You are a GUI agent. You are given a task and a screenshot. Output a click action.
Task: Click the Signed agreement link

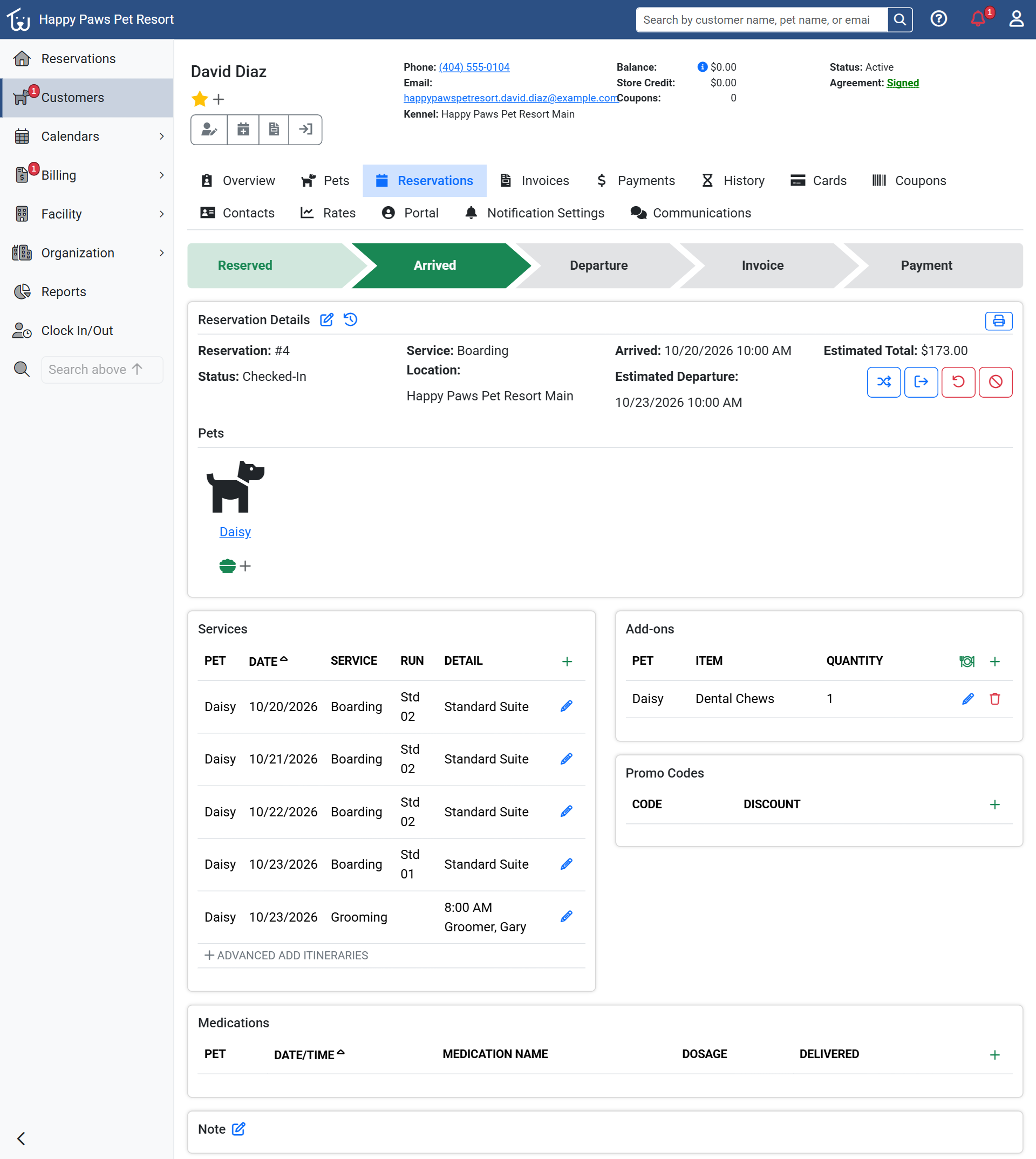coord(902,83)
